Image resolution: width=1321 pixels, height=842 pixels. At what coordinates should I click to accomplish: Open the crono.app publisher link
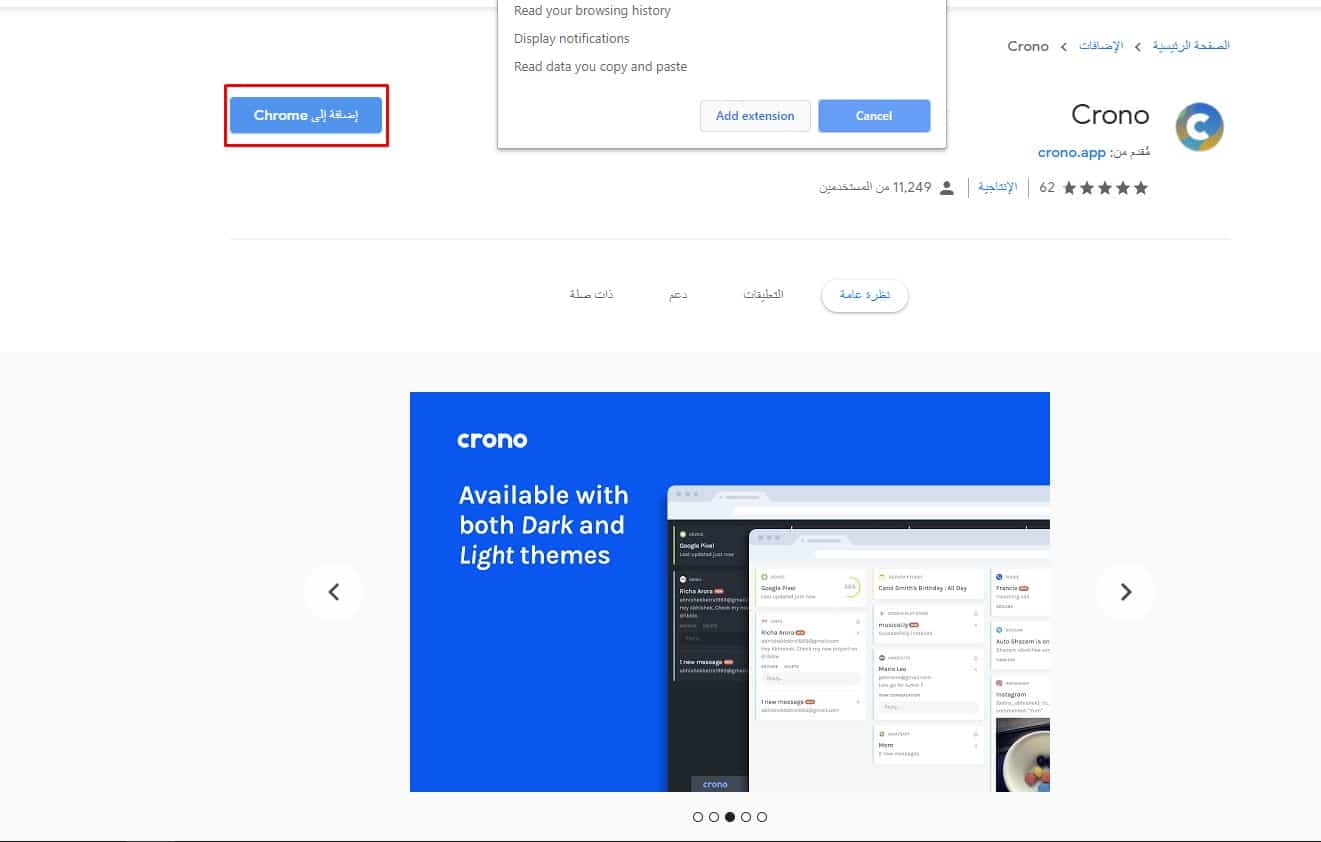[x=1071, y=153]
